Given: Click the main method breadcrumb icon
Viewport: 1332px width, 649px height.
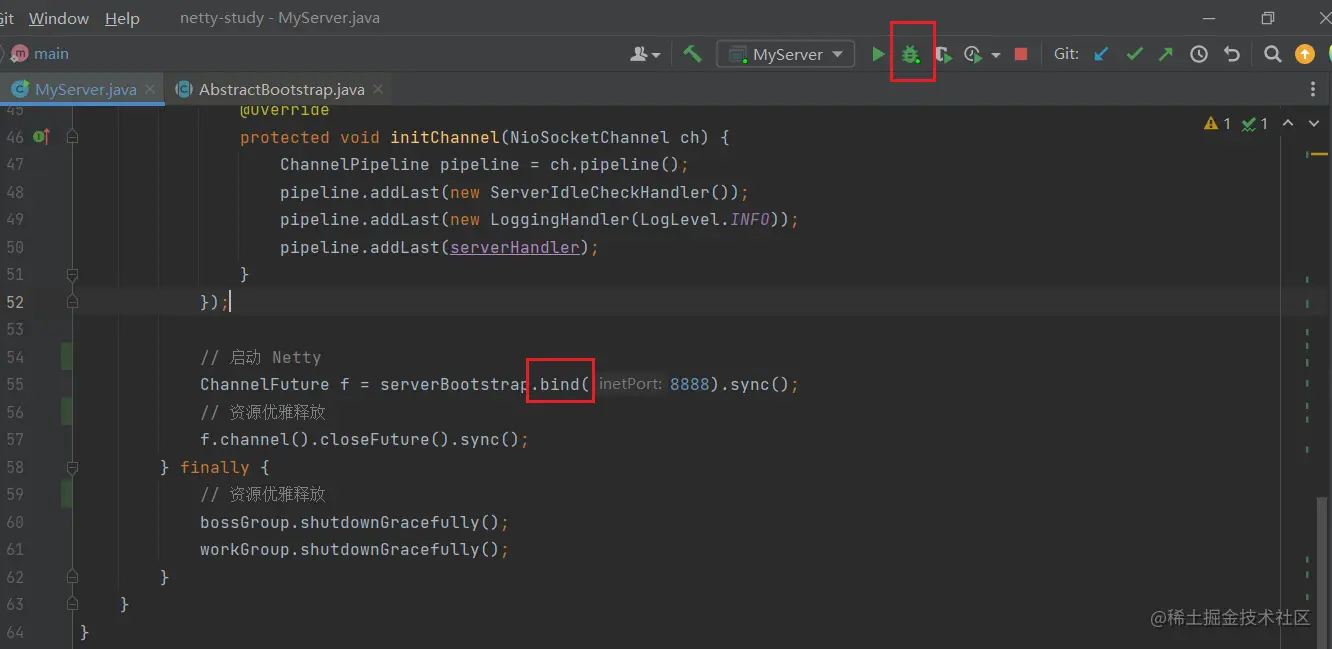Looking at the screenshot, I should pyautogui.click(x=19, y=54).
